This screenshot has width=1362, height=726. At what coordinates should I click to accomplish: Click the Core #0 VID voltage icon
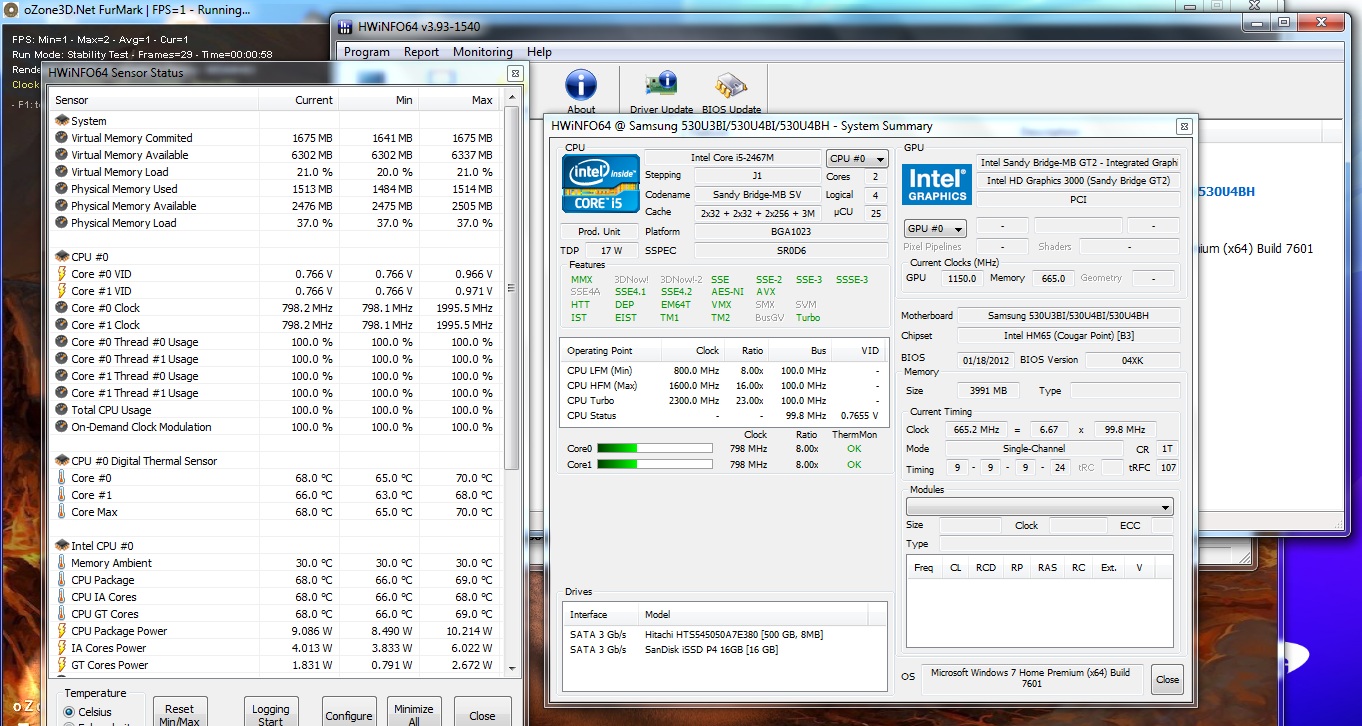(x=62, y=274)
